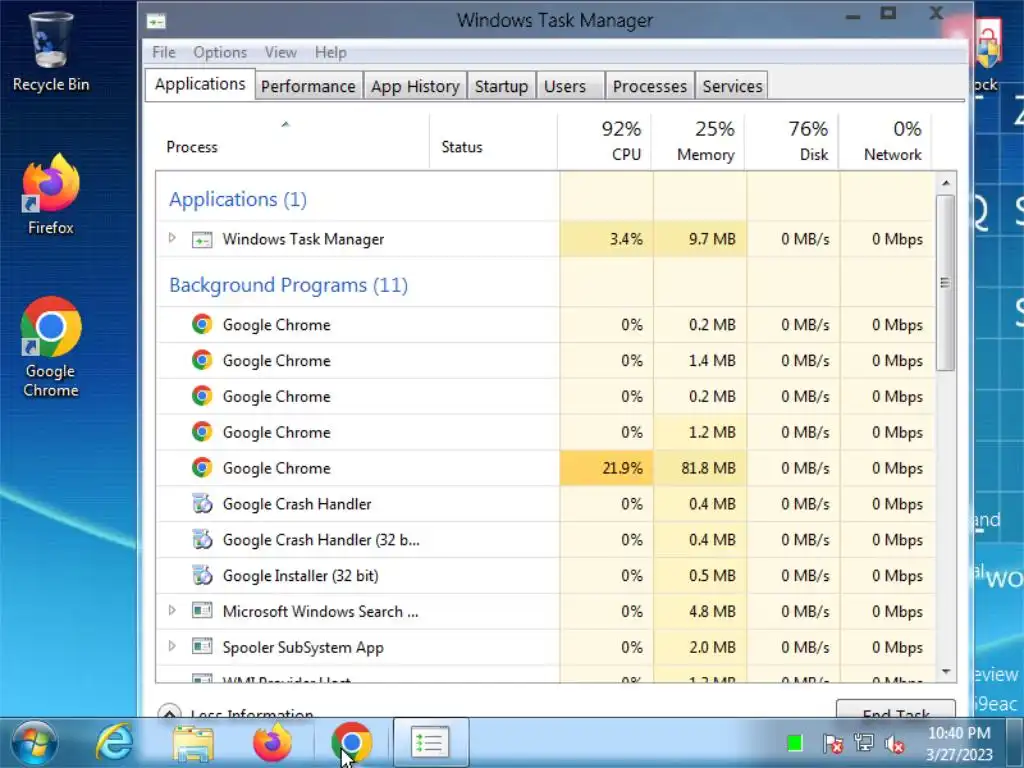Sort by the 92% CPU column header

tap(605, 142)
